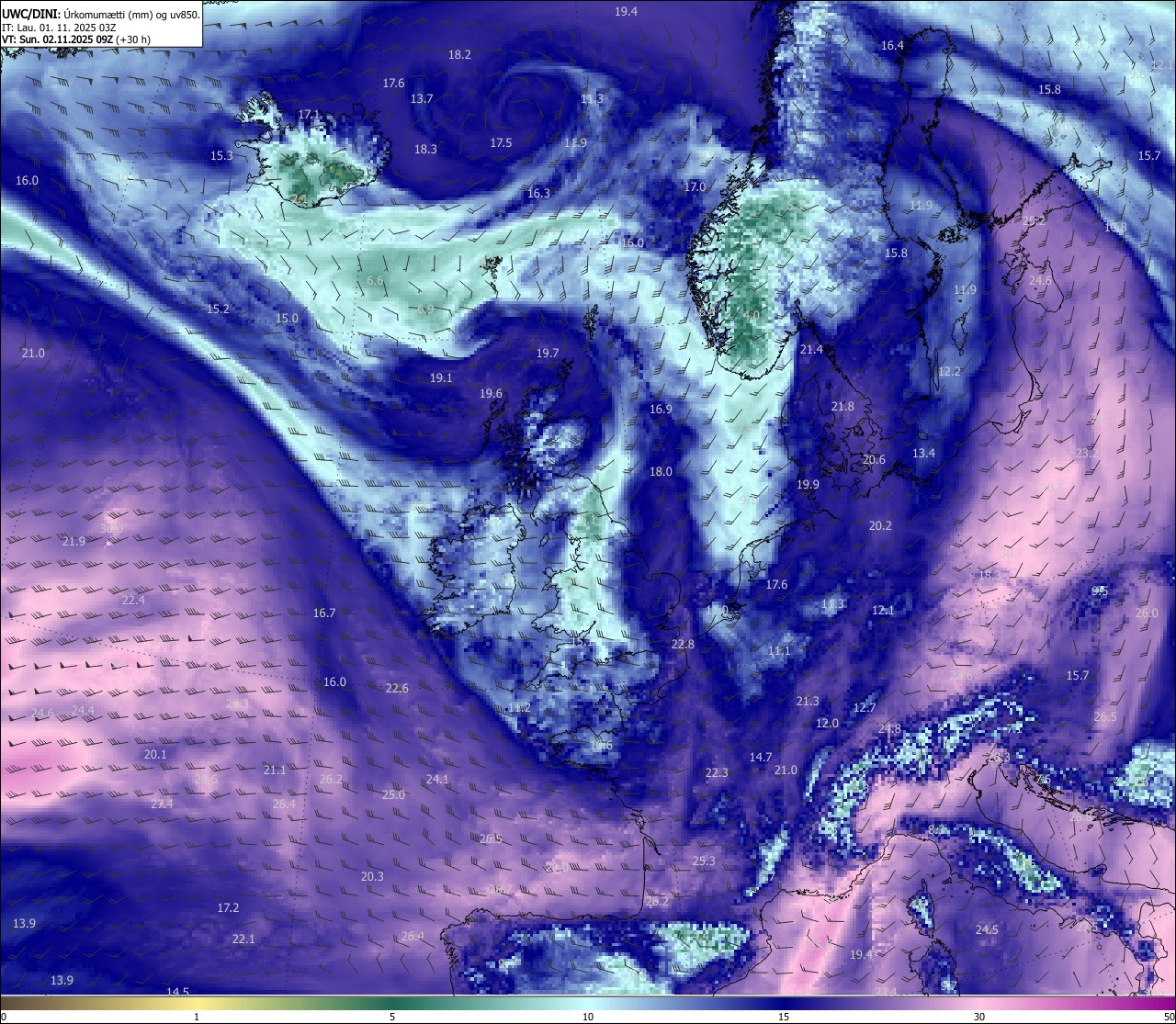The height and width of the screenshot is (1024, 1176).
Task: Click the 6.6 value south of Iceland
Action: pyautogui.click(x=375, y=280)
